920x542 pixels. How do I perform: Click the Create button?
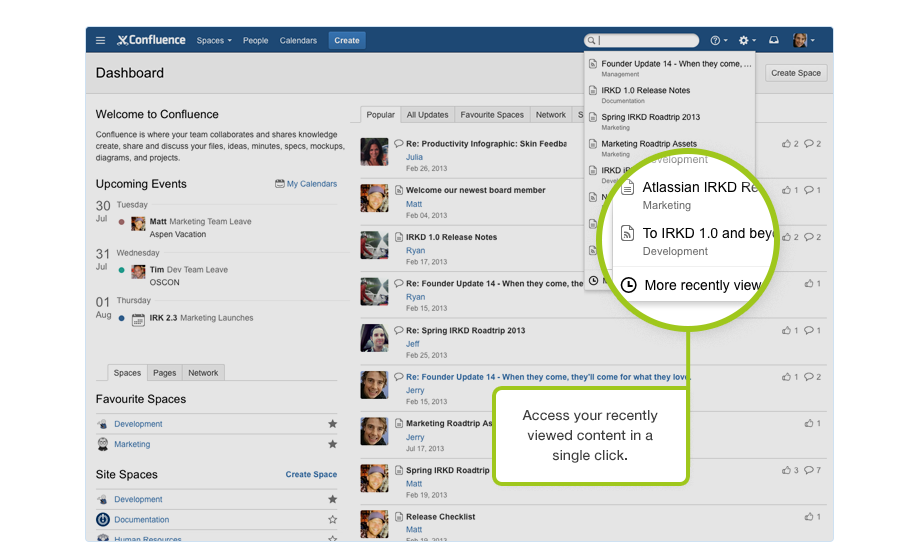[x=347, y=40]
